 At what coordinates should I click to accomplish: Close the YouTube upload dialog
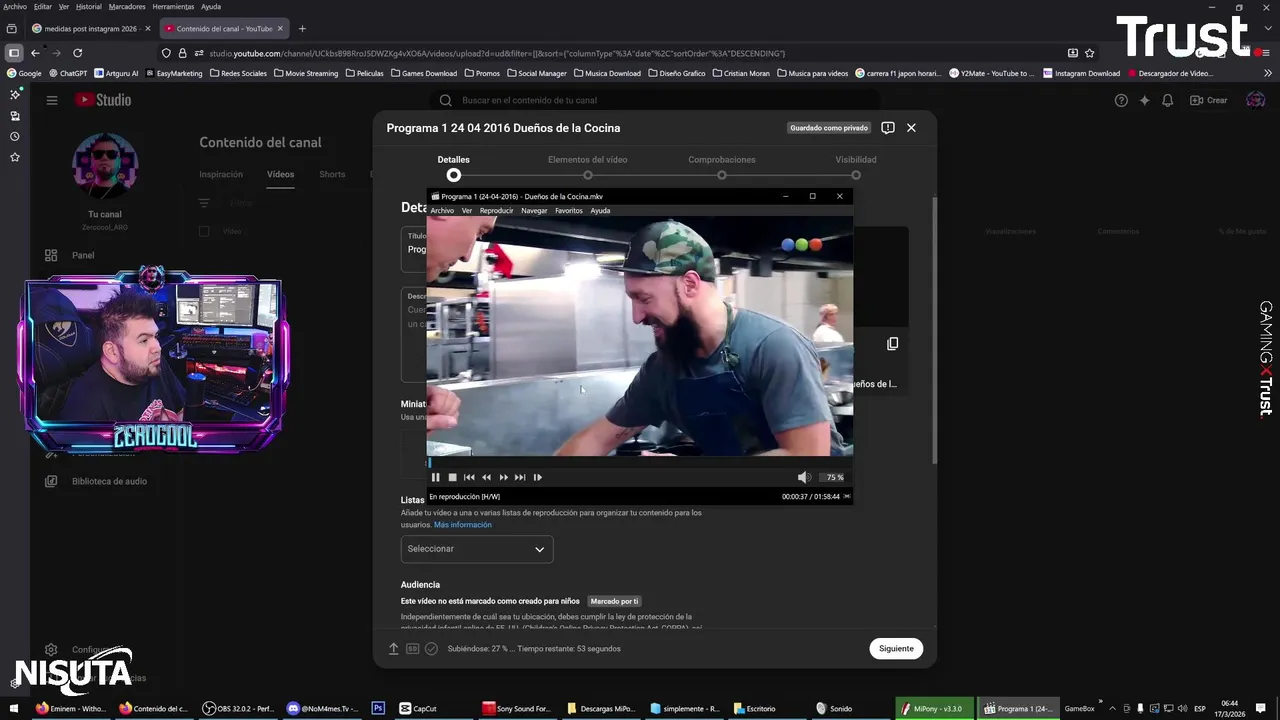911,128
